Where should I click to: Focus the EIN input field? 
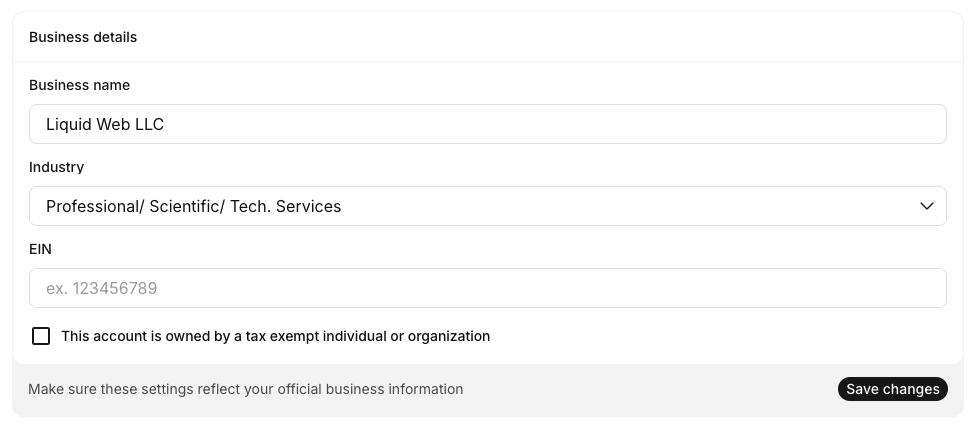coord(487,288)
